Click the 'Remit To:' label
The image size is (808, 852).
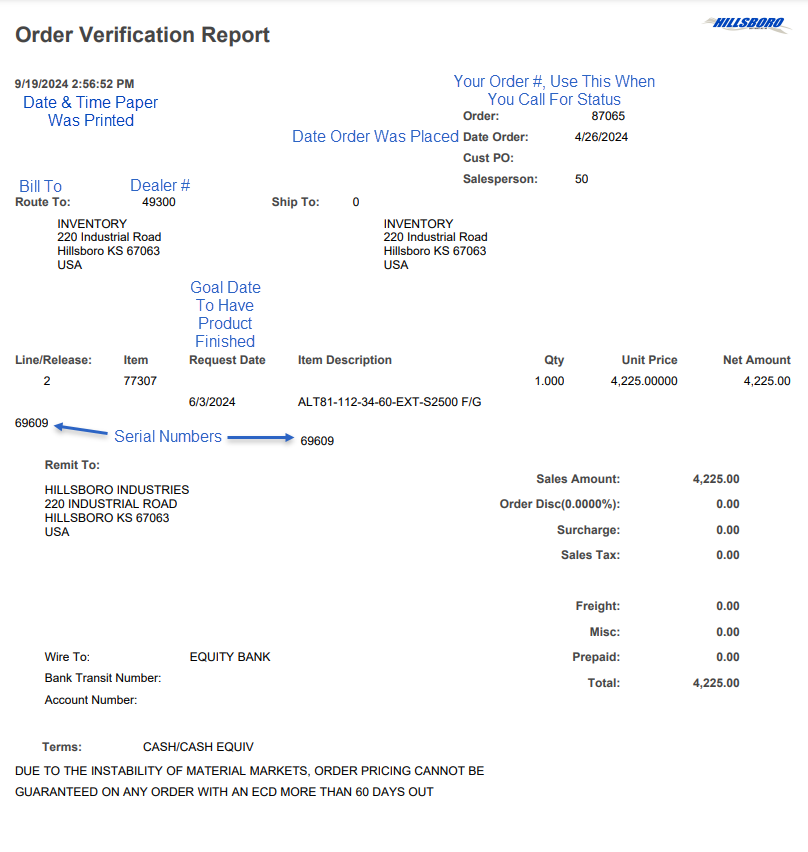pyautogui.click(x=72, y=465)
